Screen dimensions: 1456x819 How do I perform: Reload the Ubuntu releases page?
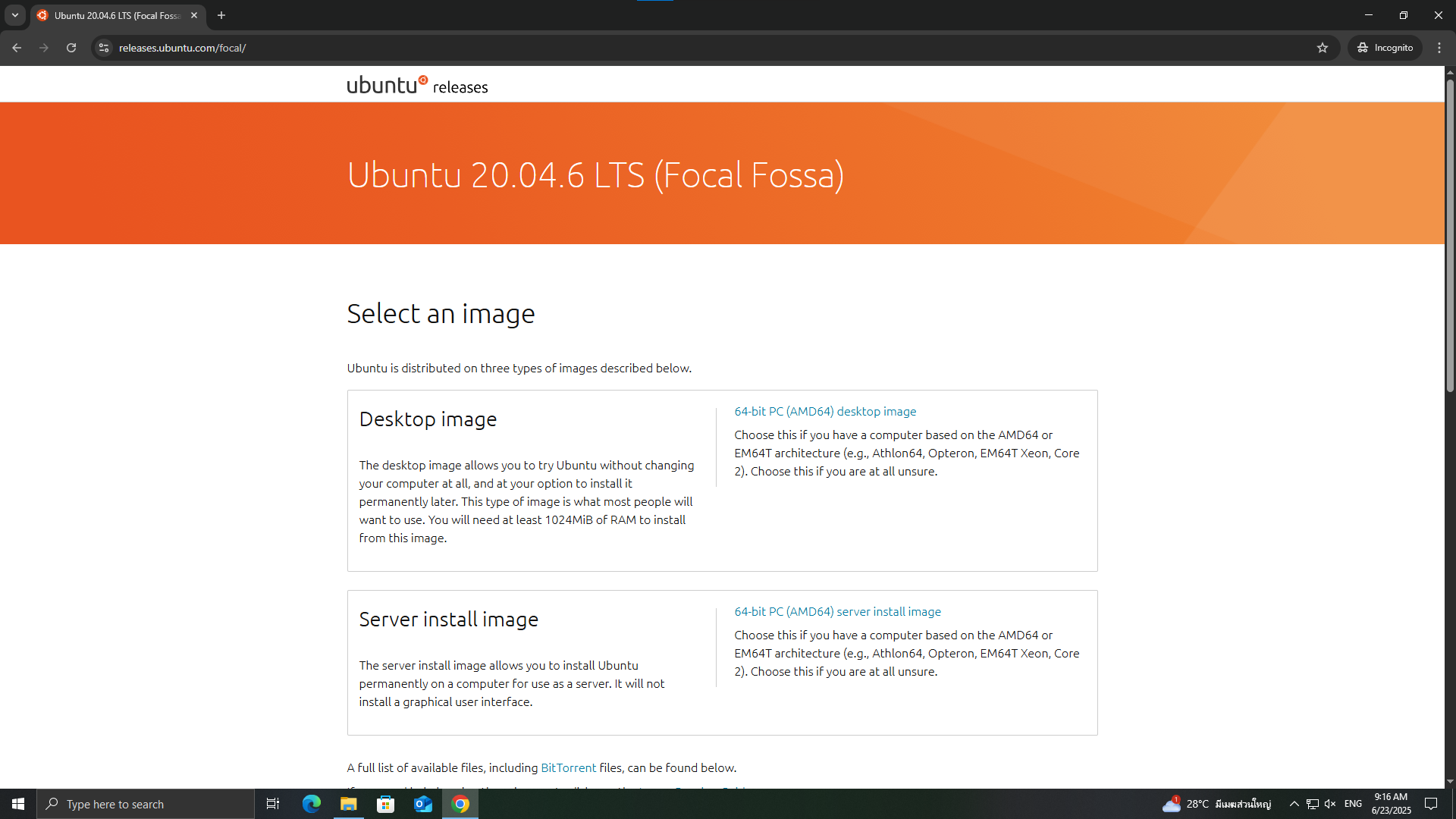coord(71,48)
